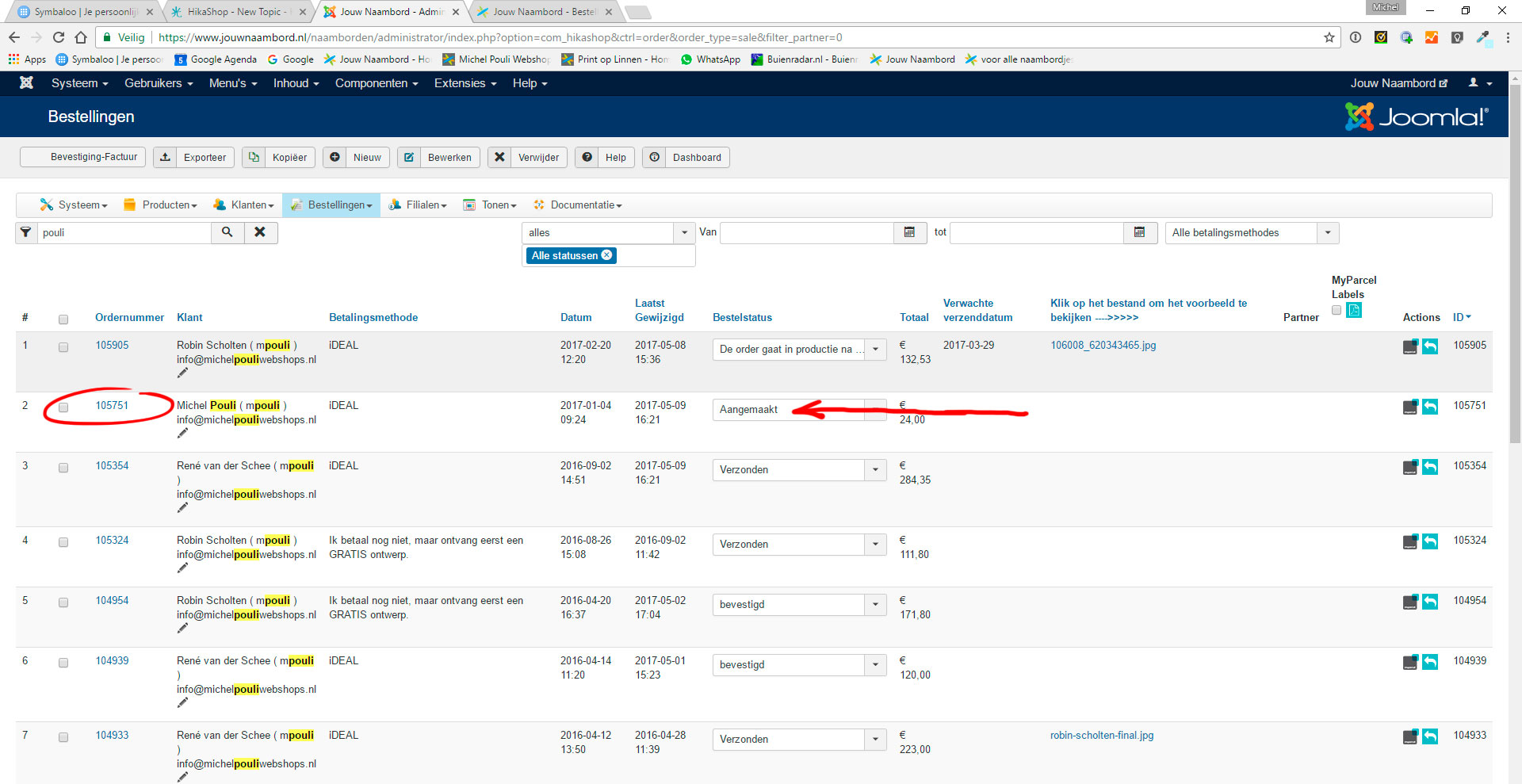This screenshot has width=1522, height=784.
Task: Click MyParcel shipment icon for order 104939
Action: (1410, 662)
